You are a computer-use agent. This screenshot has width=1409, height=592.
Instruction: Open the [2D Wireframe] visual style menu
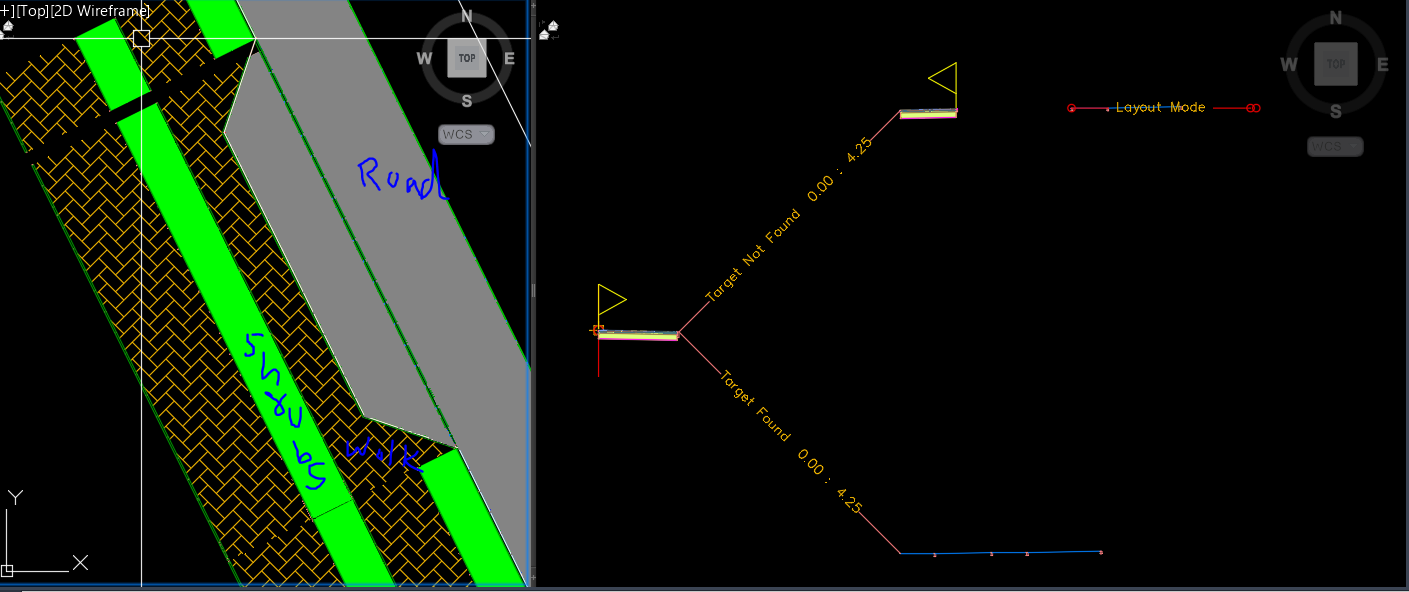pyautogui.click(x=100, y=9)
